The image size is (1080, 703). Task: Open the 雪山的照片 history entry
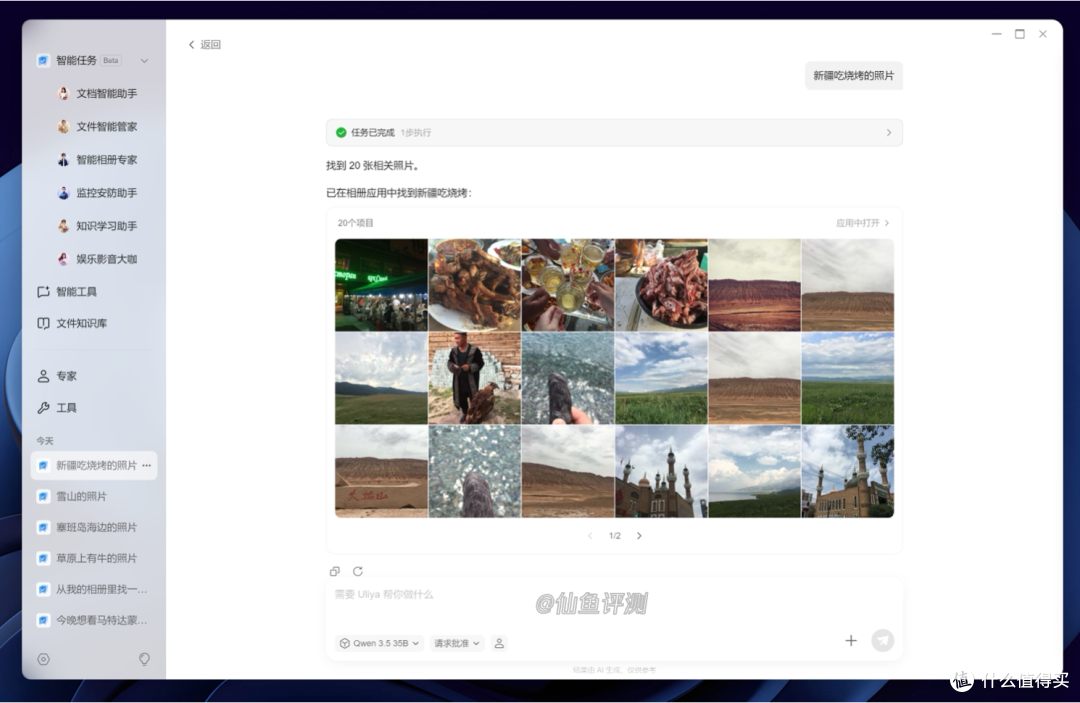[94, 496]
